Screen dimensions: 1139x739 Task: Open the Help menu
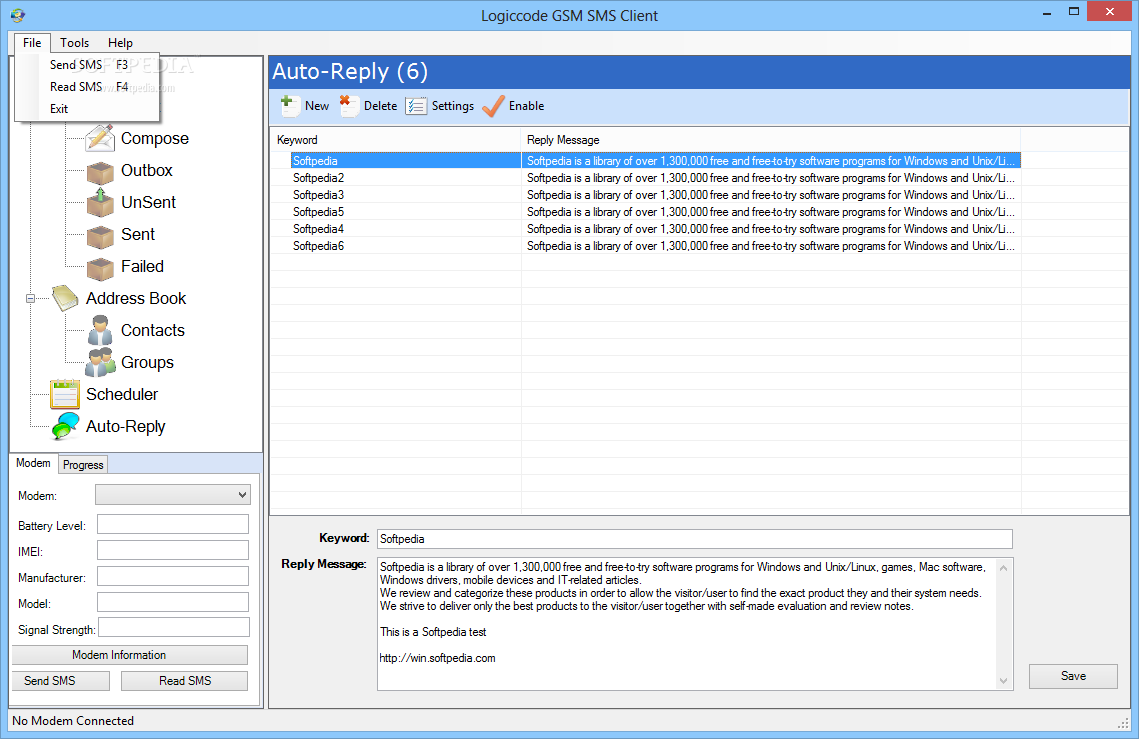click(120, 43)
